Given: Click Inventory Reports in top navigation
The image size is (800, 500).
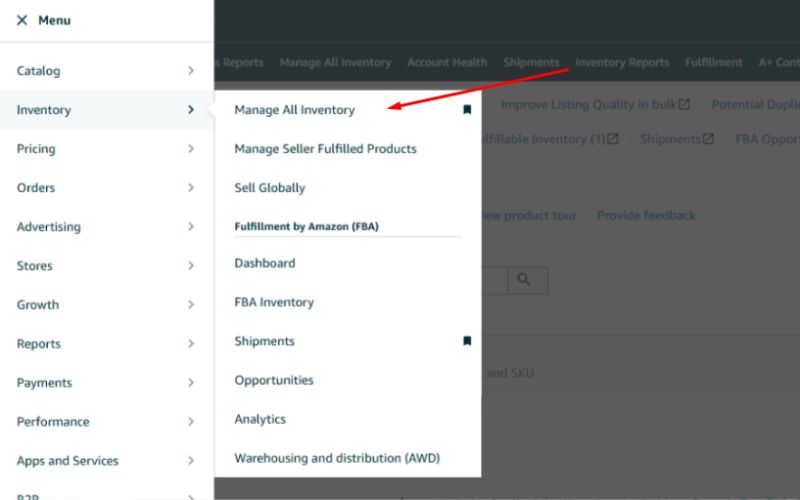Looking at the screenshot, I should (x=622, y=62).
